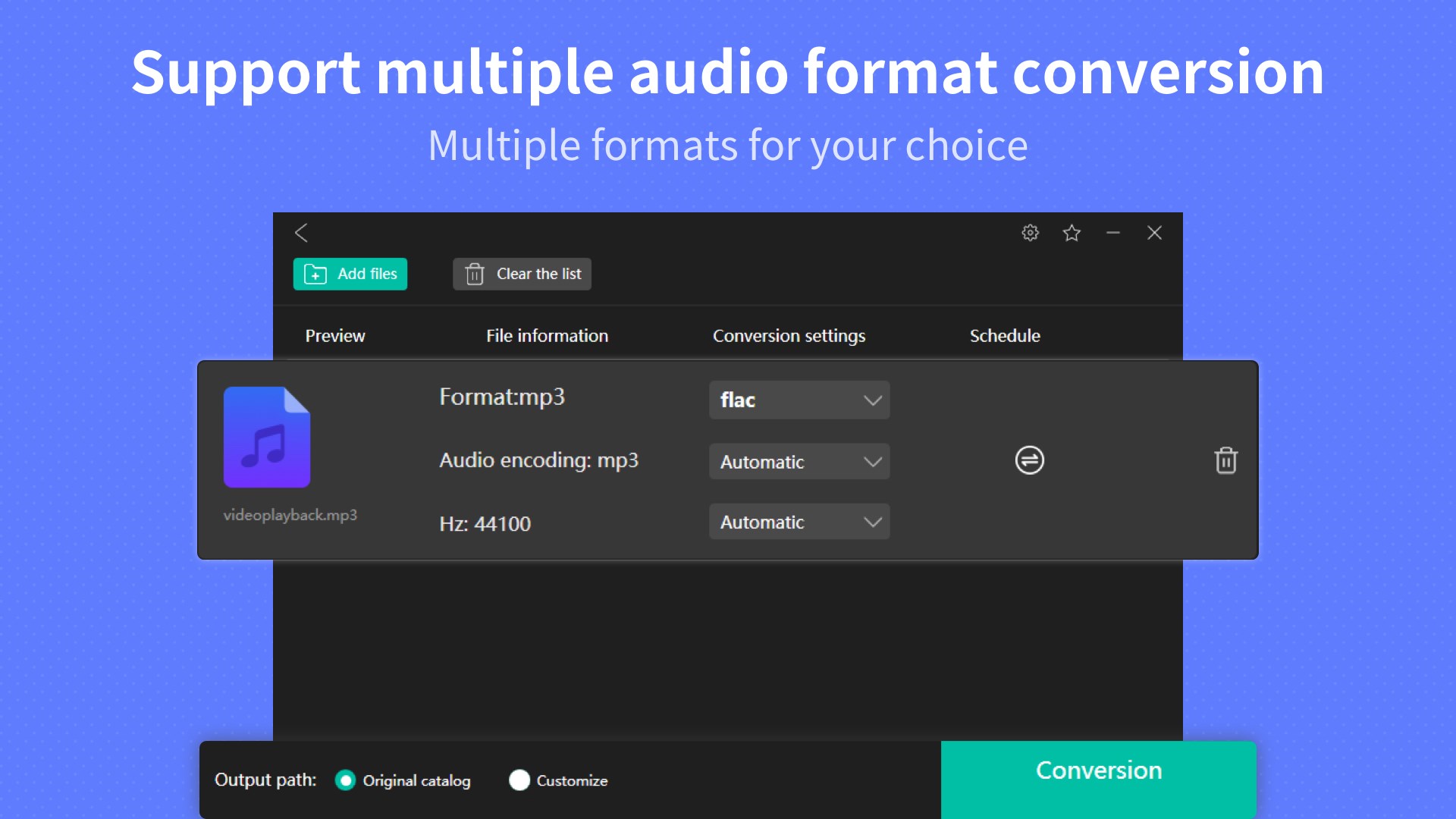
Task: Click the File information column header
Action: point(547,335)
